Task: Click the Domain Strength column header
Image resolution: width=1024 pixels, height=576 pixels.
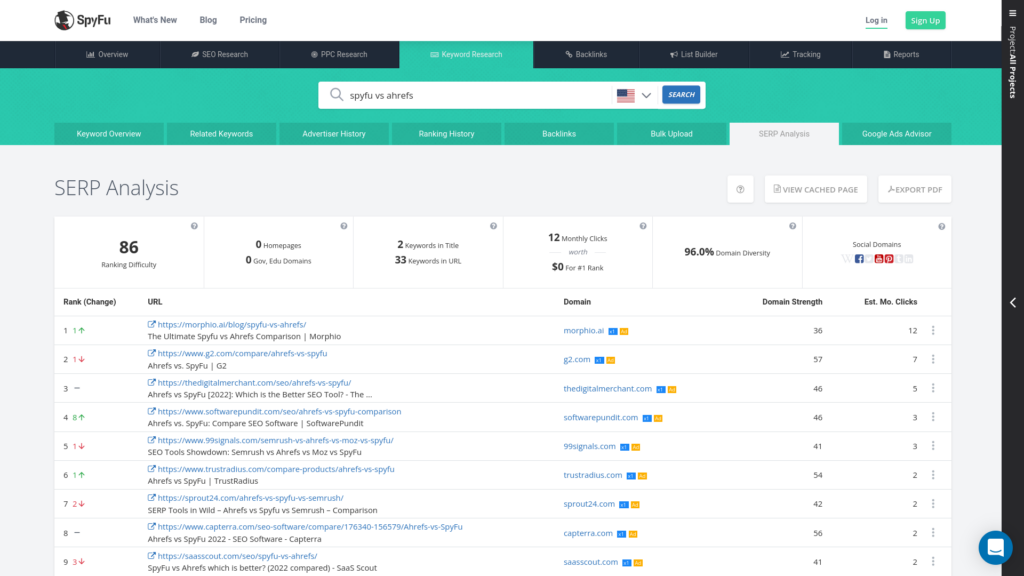Action: (792, 302)
